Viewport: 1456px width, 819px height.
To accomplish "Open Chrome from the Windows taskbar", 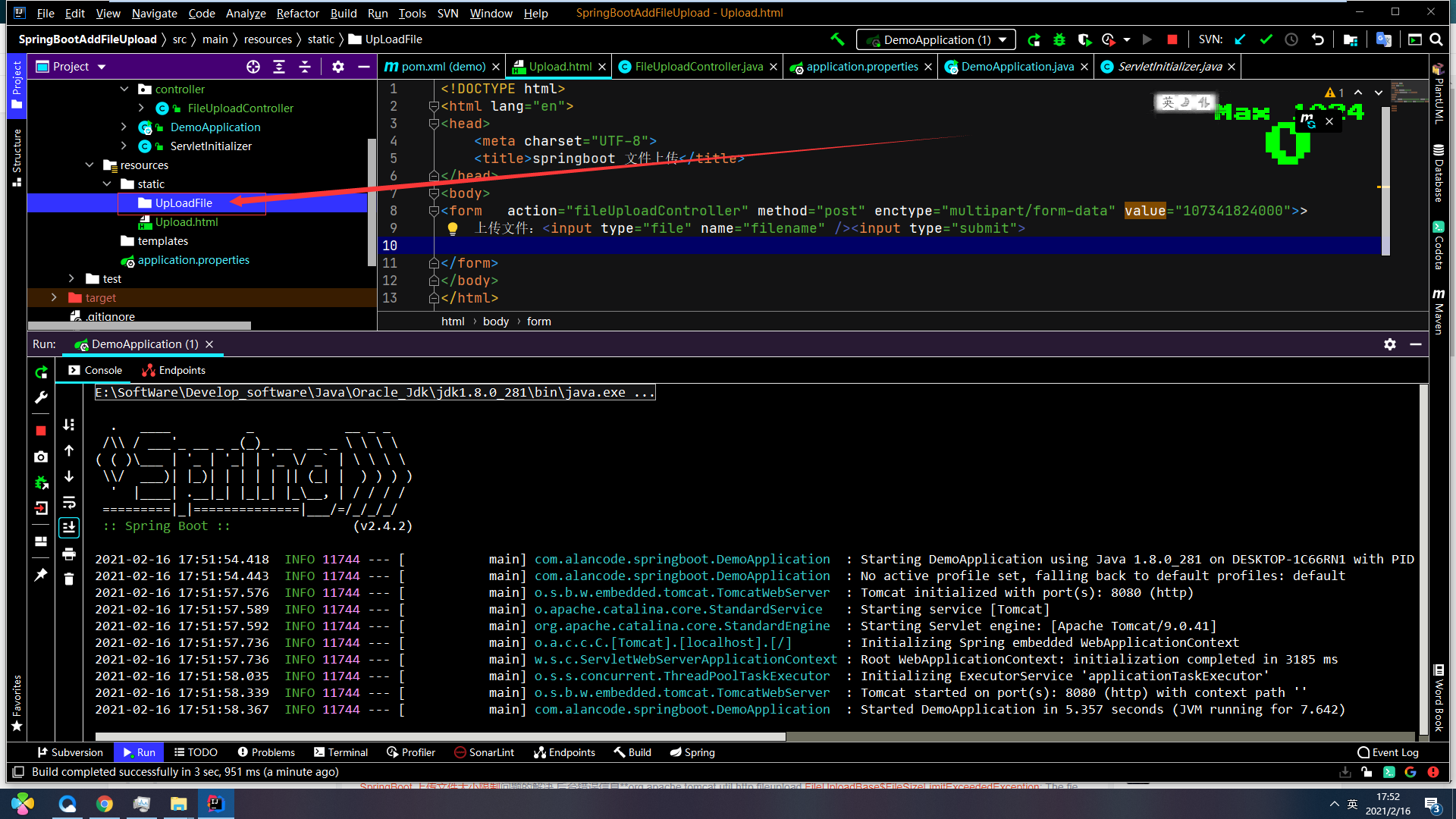I will click(105, 804).
